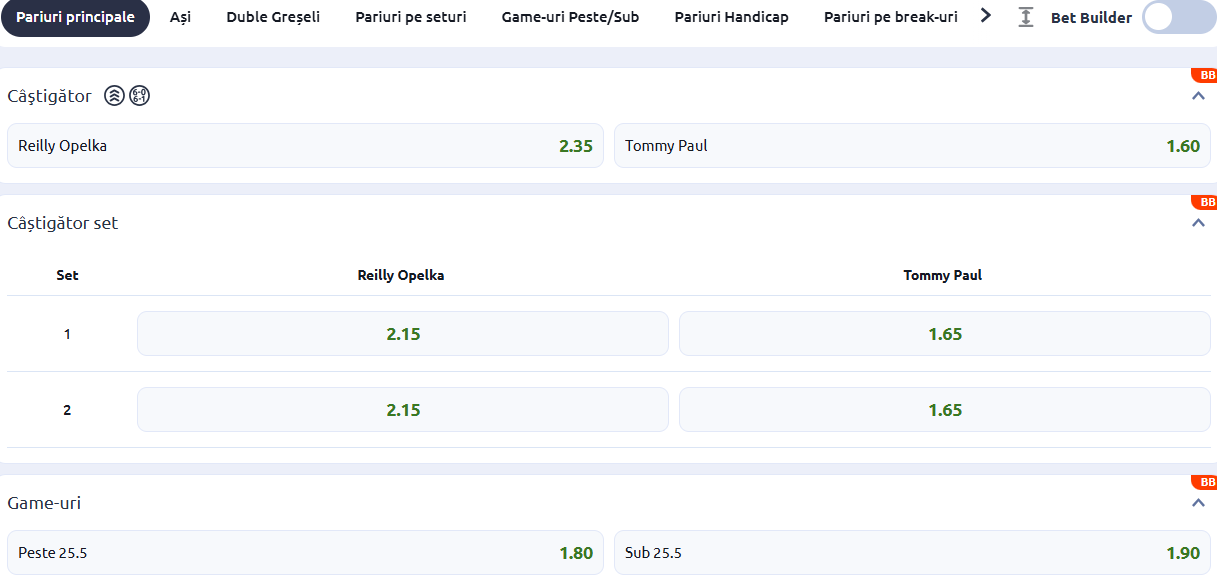Click the BB badge on the Câştigător market

[x=1206, y=74]
